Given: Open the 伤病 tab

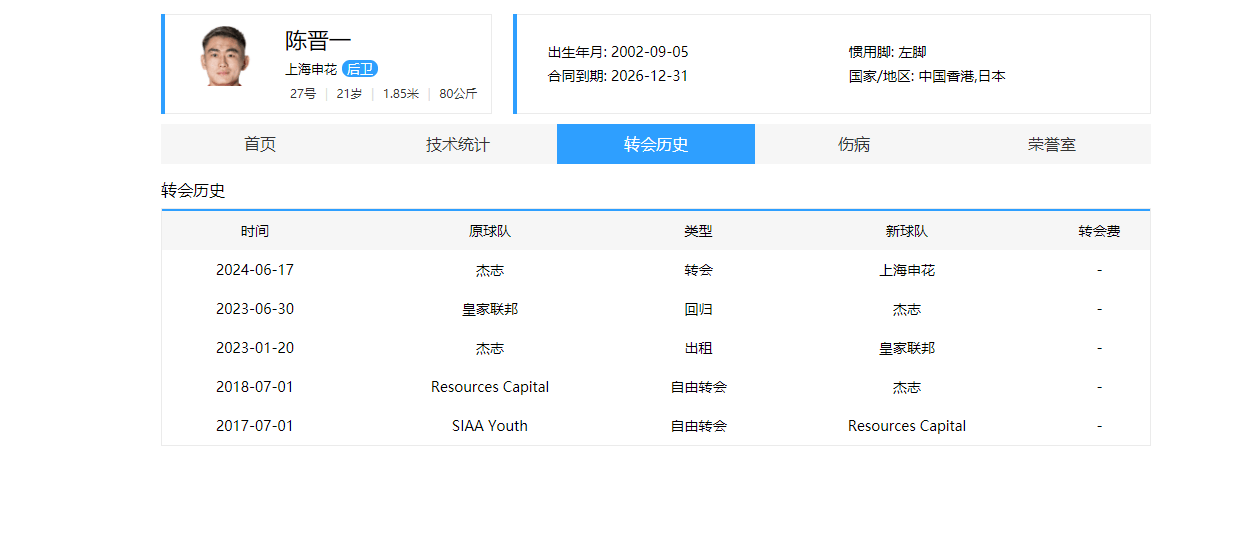Looking at the screenshot, I should (854, 144).
